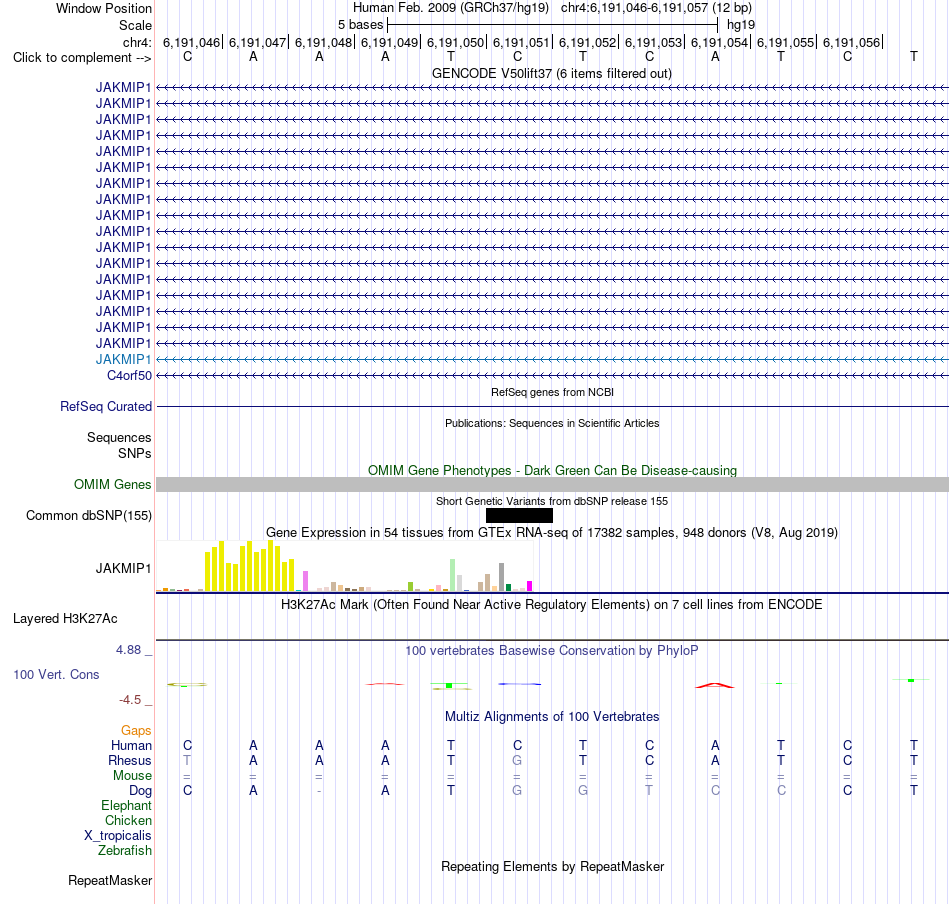Click 'Short Genetic Variants from dbSNP' title
The image size is (950, 904).
(552, 502)
